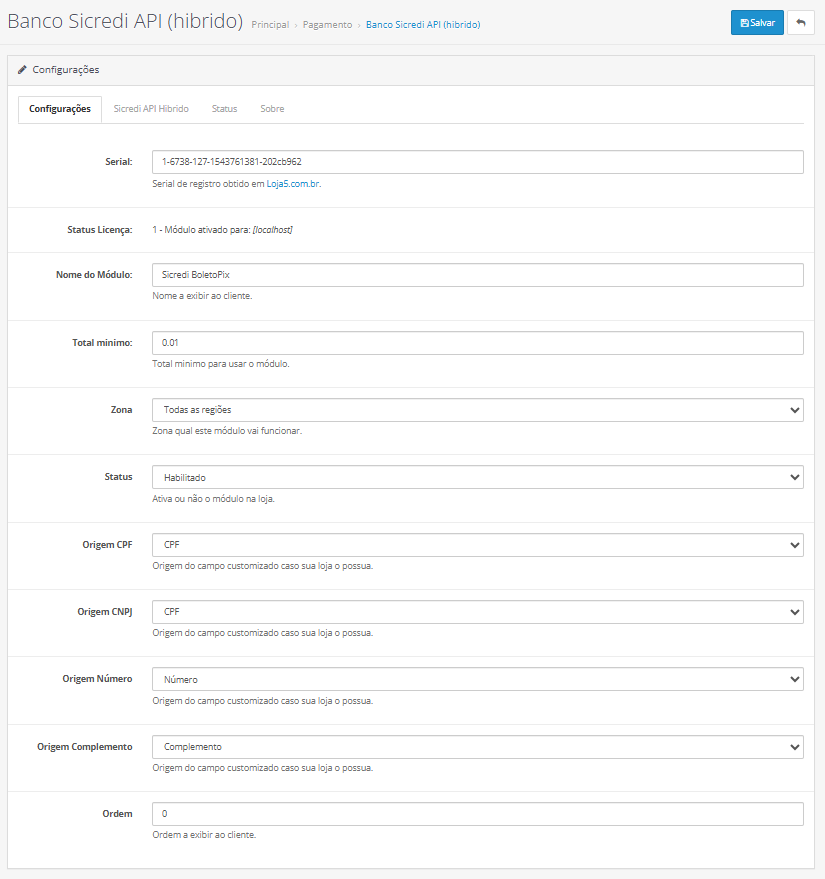The width and height of the screenshot is (825, 879).
Task: Open the Origem CNPJ dropdown
Action: pos(477,612)
